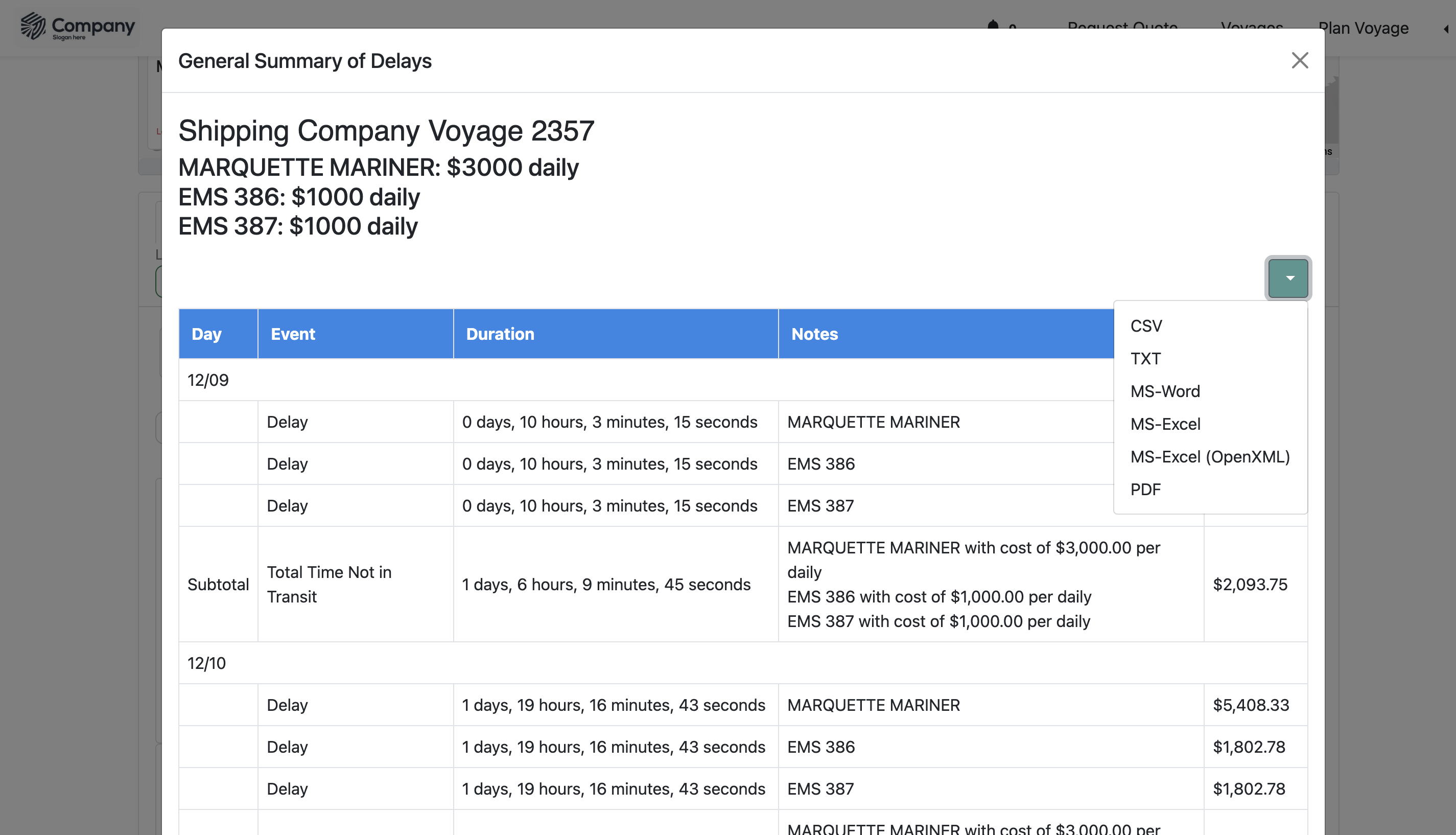Screen dimensions: 1456x835
Task: Choose MS-Excel (OpenXML) format
Action: 1210,456
